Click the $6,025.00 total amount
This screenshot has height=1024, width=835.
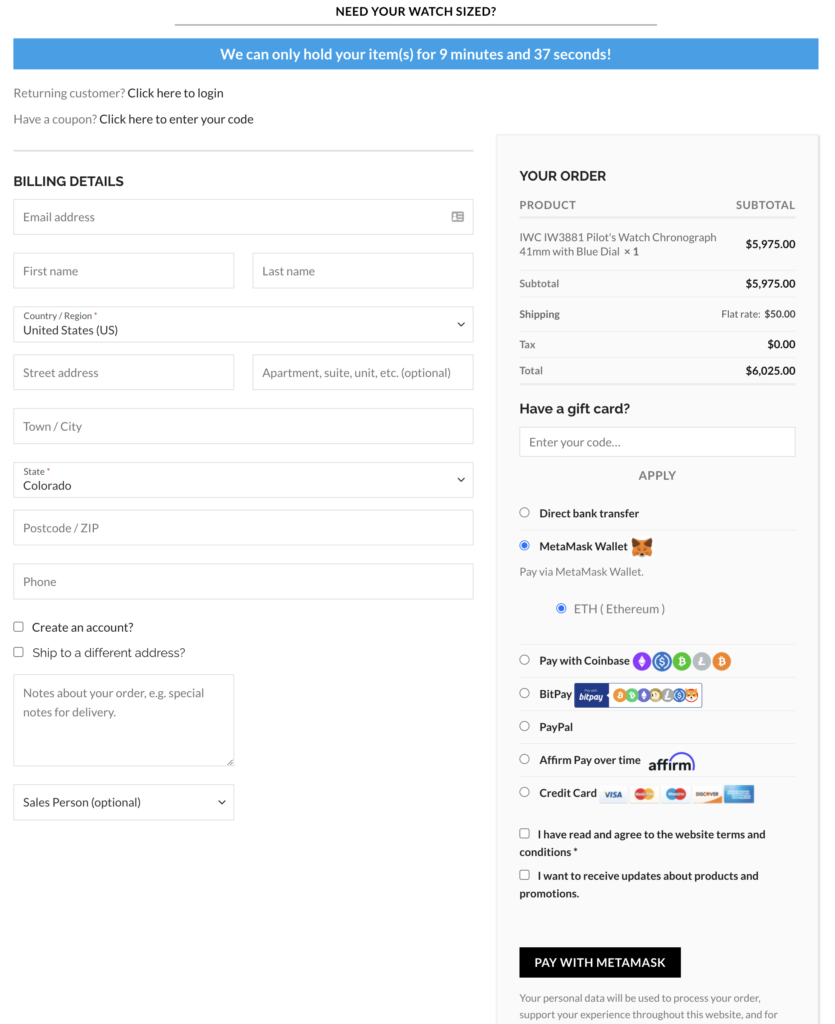[x=770, y=371]
